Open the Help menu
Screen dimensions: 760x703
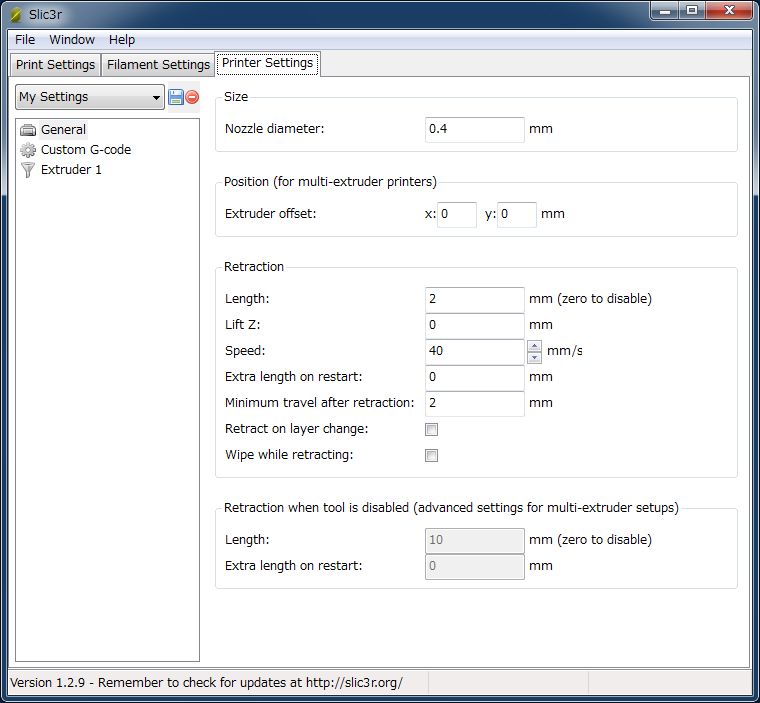point(122,40)
